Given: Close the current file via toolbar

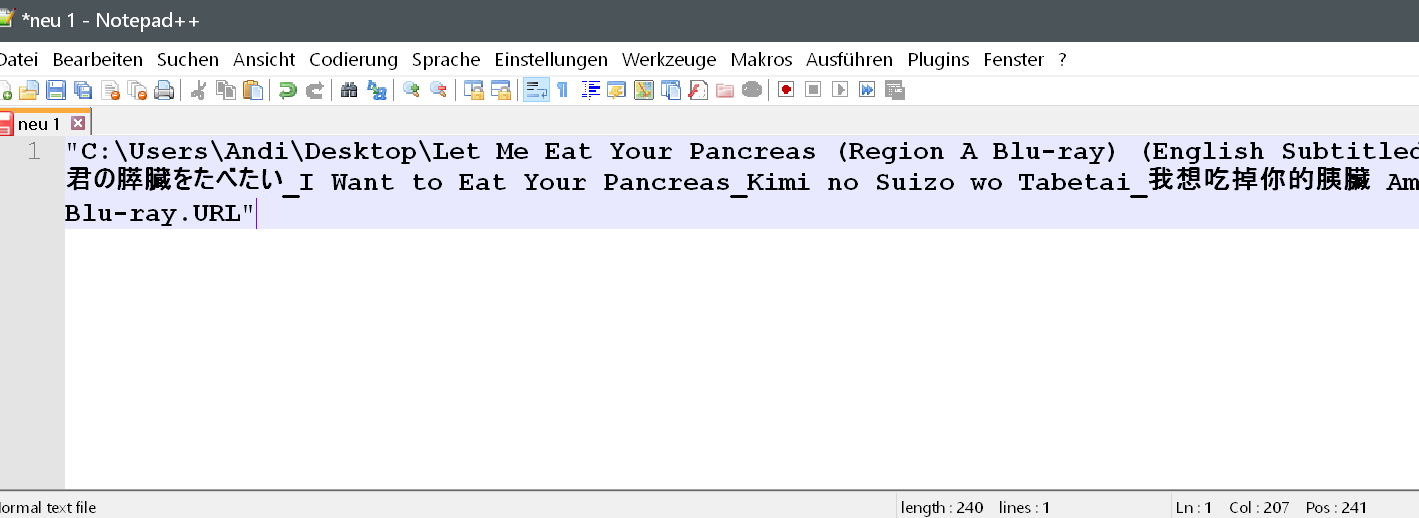Looking at the screenshot, I should pos(110,90).
